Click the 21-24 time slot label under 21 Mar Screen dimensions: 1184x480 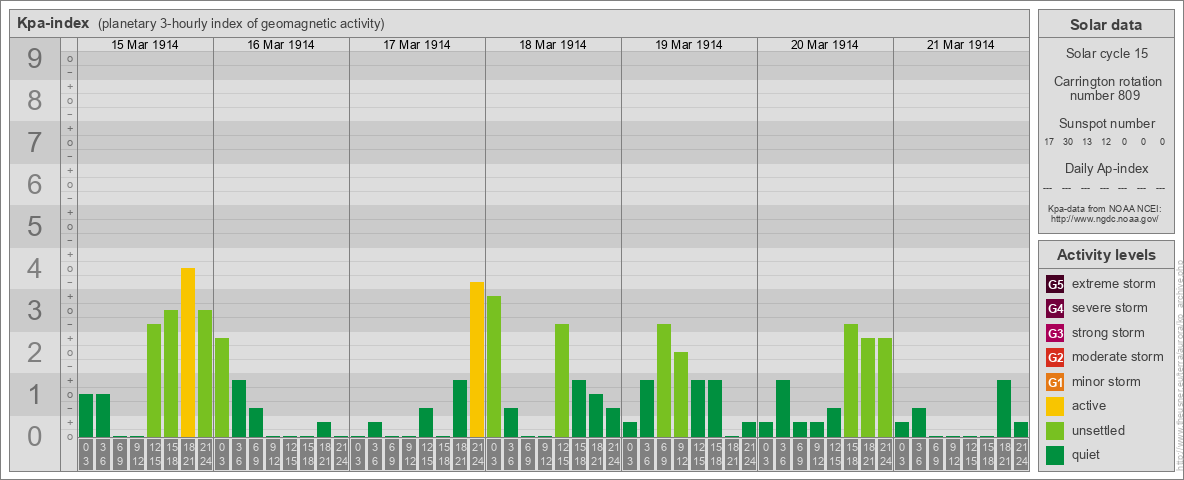tap(1020, 454)
